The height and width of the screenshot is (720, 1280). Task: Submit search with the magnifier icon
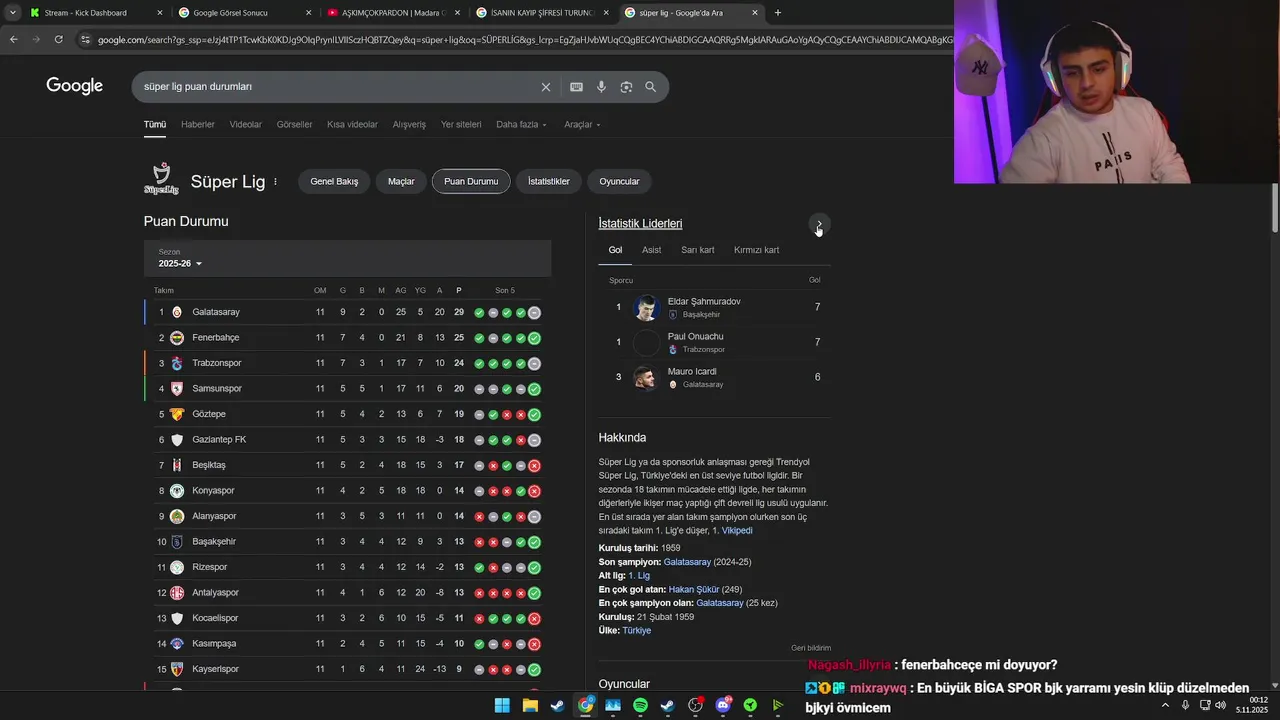click(651, 87)
